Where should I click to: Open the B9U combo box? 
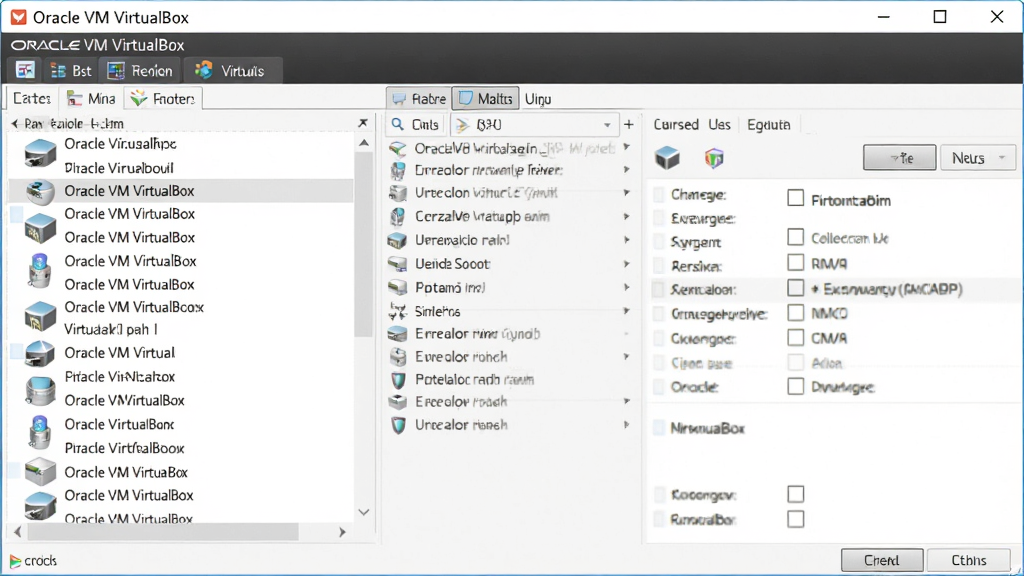pos(534,124)
